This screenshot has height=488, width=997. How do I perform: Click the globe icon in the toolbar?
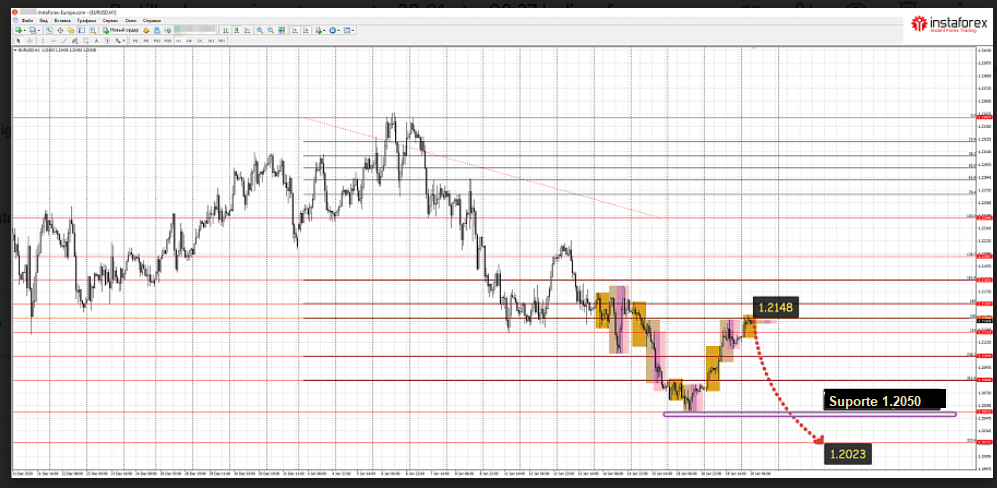168,31
